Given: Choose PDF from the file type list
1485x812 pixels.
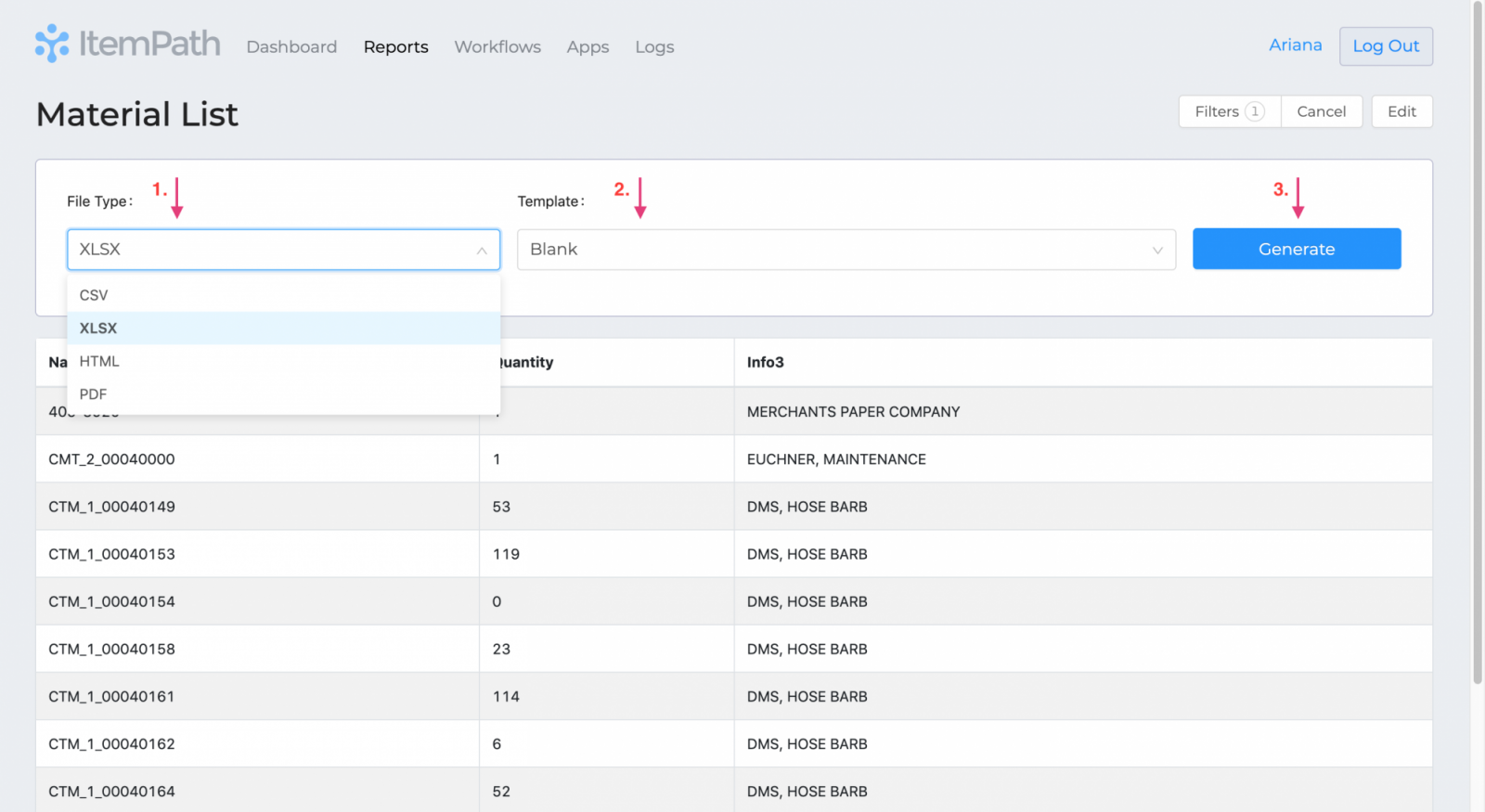Looking at the screenshot, I should pos(284,394).
